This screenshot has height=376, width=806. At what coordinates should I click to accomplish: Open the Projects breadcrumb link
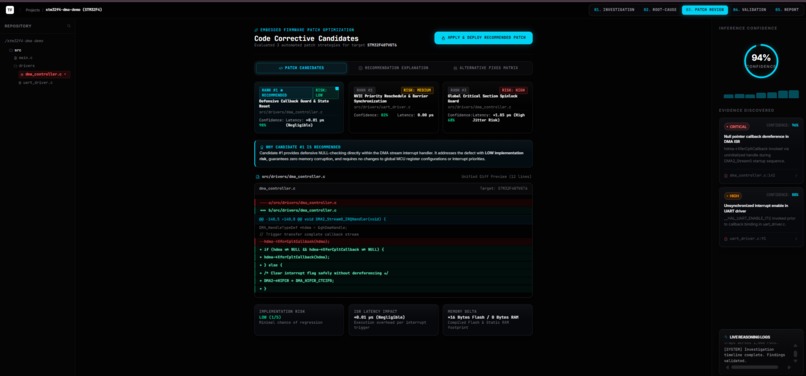(x=32, y=10)
